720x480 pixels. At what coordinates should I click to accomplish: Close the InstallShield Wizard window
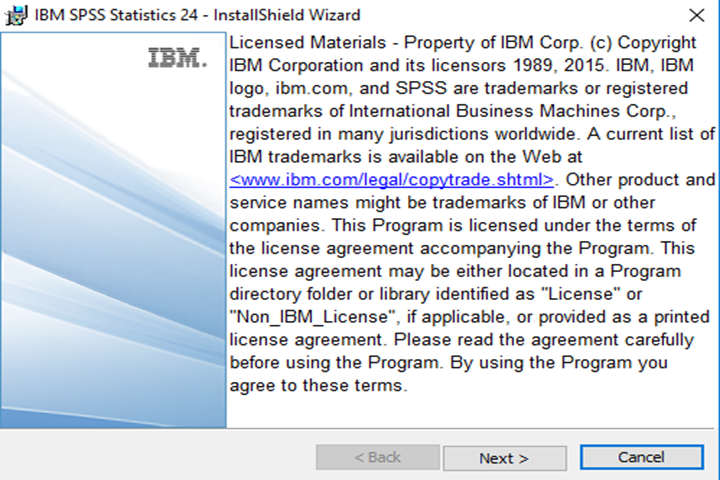point(697,15)
